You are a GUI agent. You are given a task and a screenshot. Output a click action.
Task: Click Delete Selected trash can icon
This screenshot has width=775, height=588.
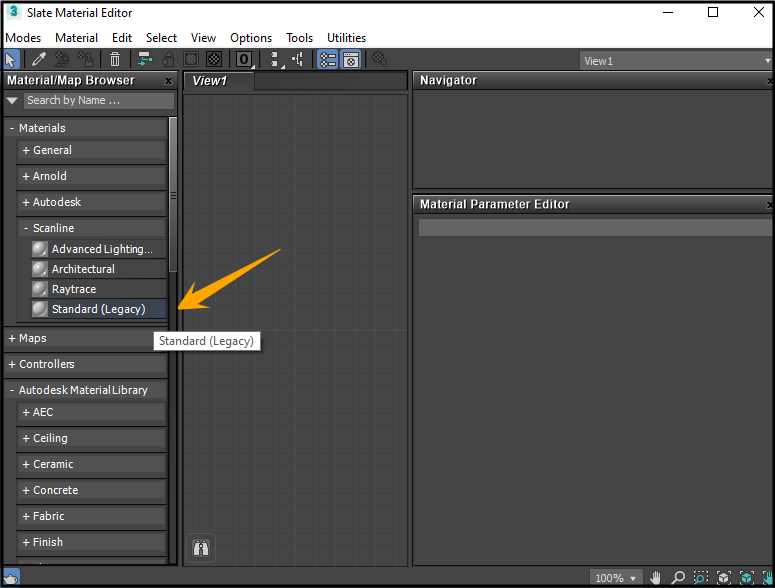115,60
